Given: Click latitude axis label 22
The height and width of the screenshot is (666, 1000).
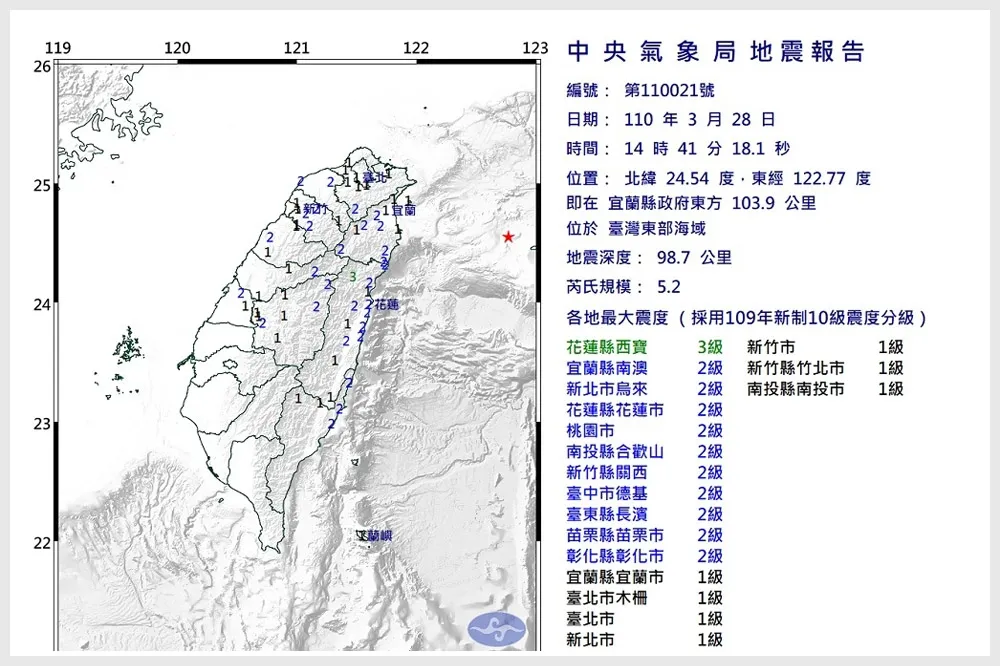Looking at the screenshot, I should (42, 543).
